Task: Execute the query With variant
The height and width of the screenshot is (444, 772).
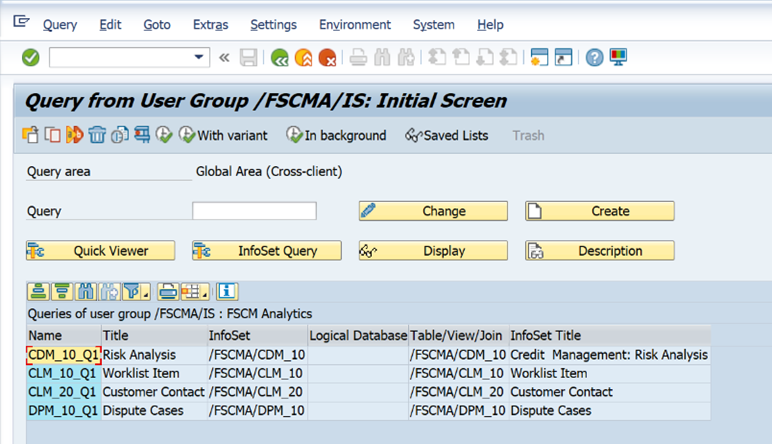Action: tap(223, 135)
